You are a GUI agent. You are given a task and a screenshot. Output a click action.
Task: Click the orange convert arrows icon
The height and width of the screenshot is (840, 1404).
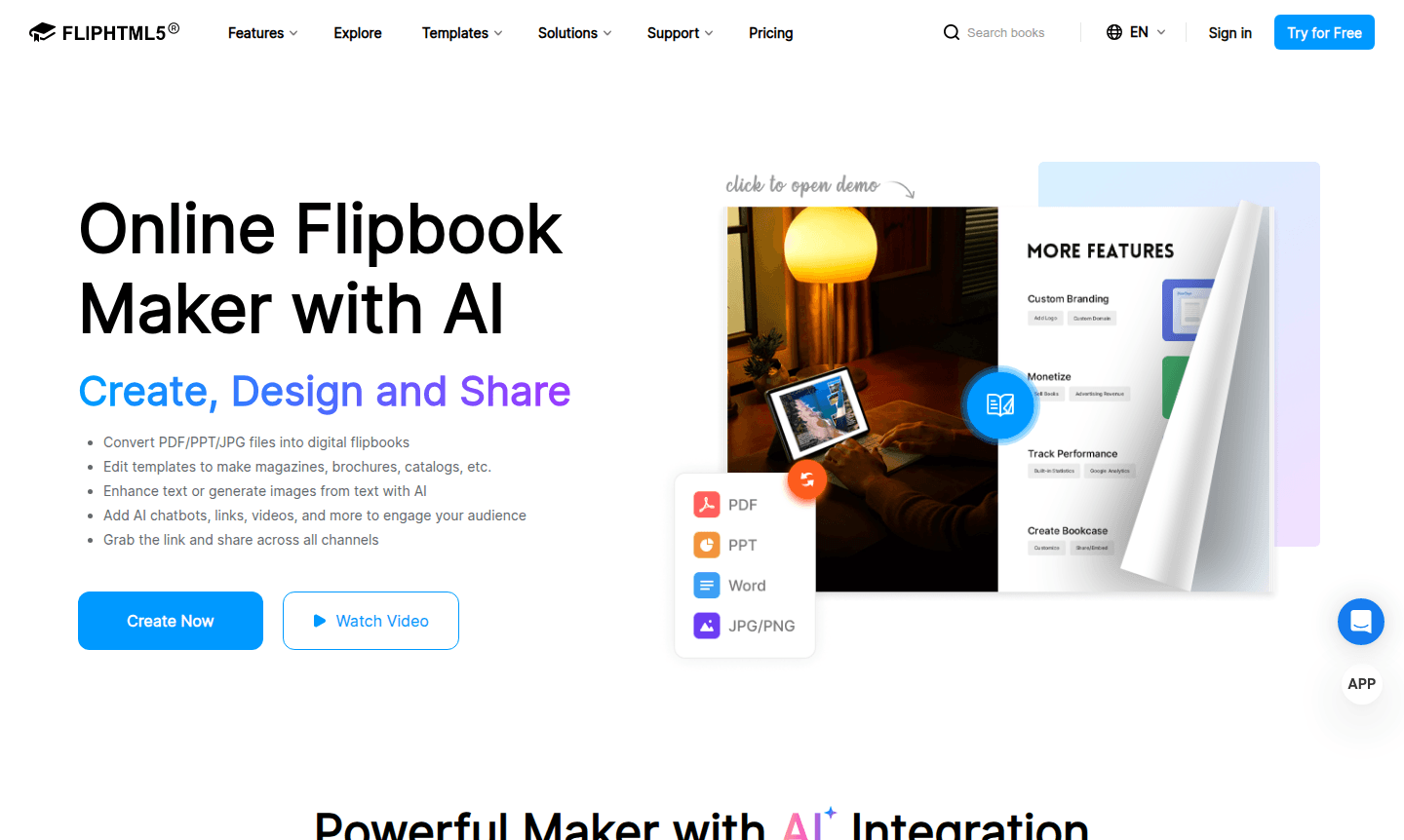coord(807,478)
